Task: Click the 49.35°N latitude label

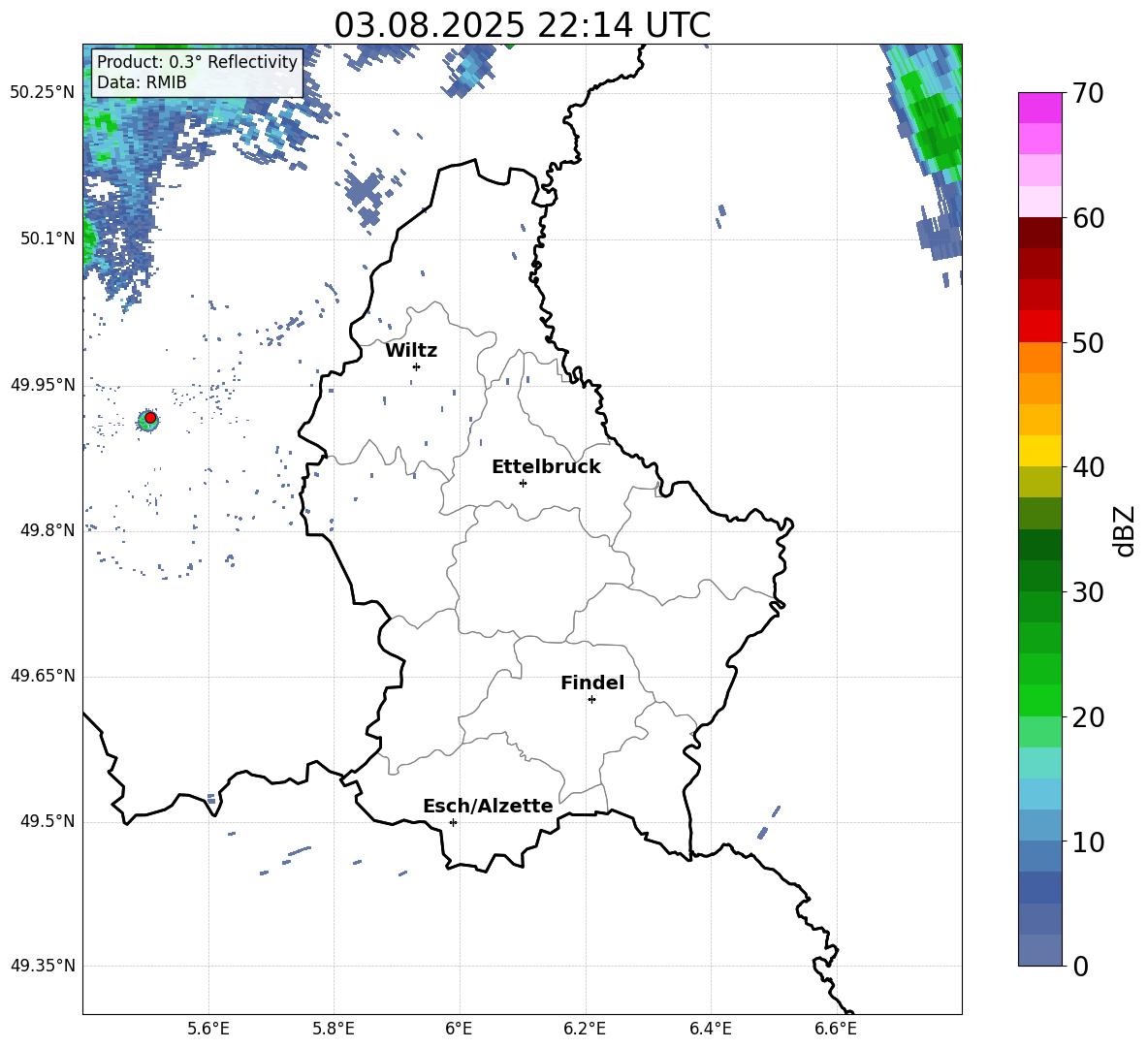Action: [x=43, y=966]
